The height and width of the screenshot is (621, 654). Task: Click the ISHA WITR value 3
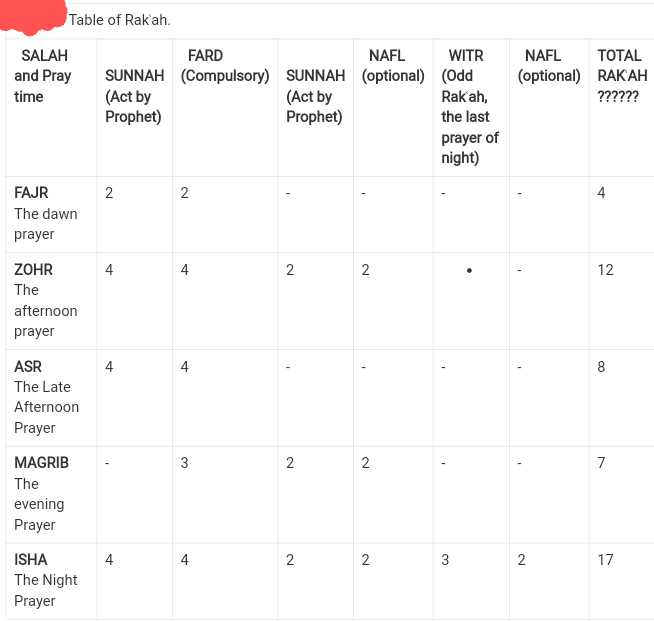click(445, 560)
